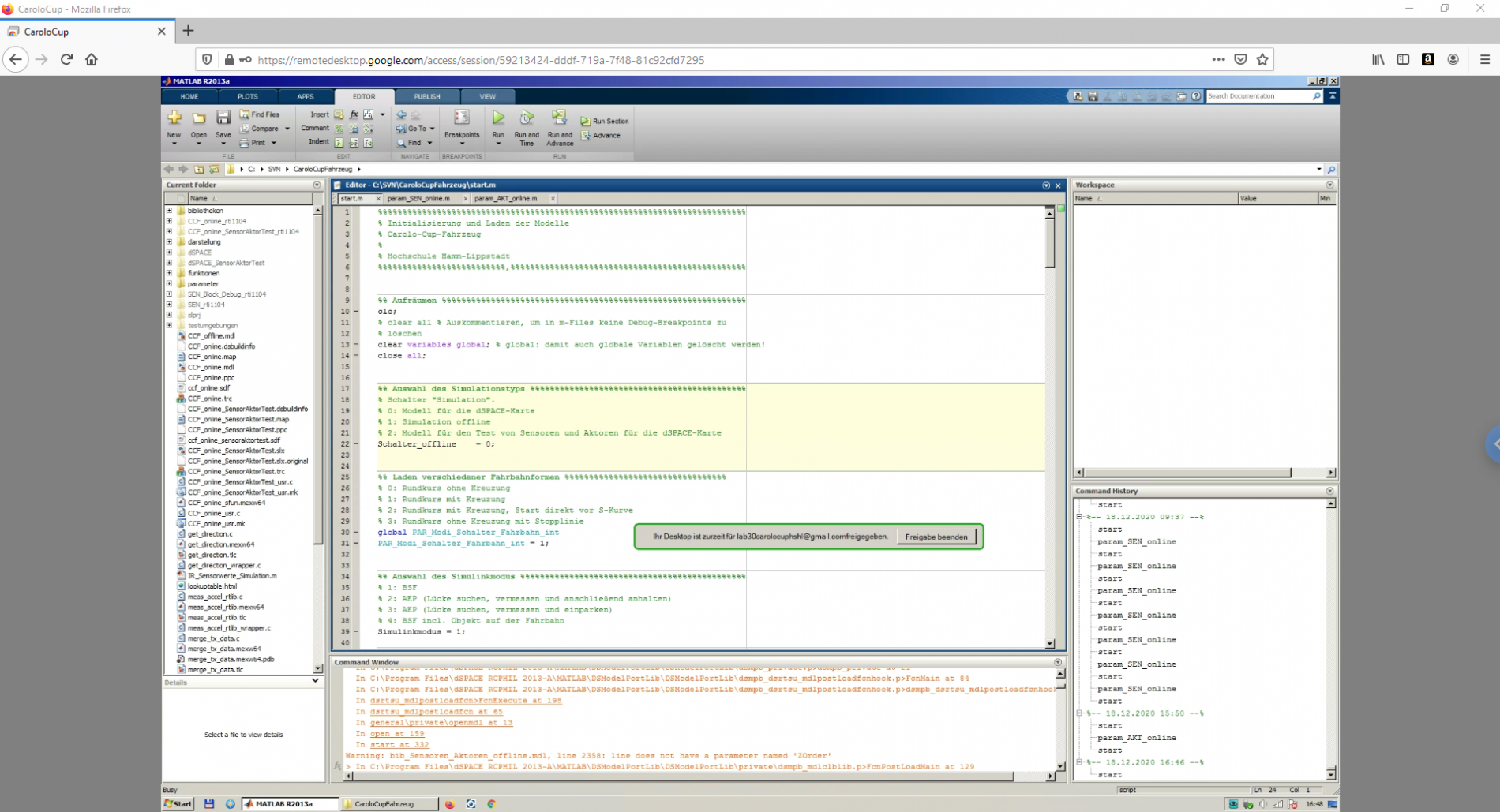Toggle breakpoint dash at line 22
Image resolution: width=1500 pixels, height=812 pixels.
point(356,444)
